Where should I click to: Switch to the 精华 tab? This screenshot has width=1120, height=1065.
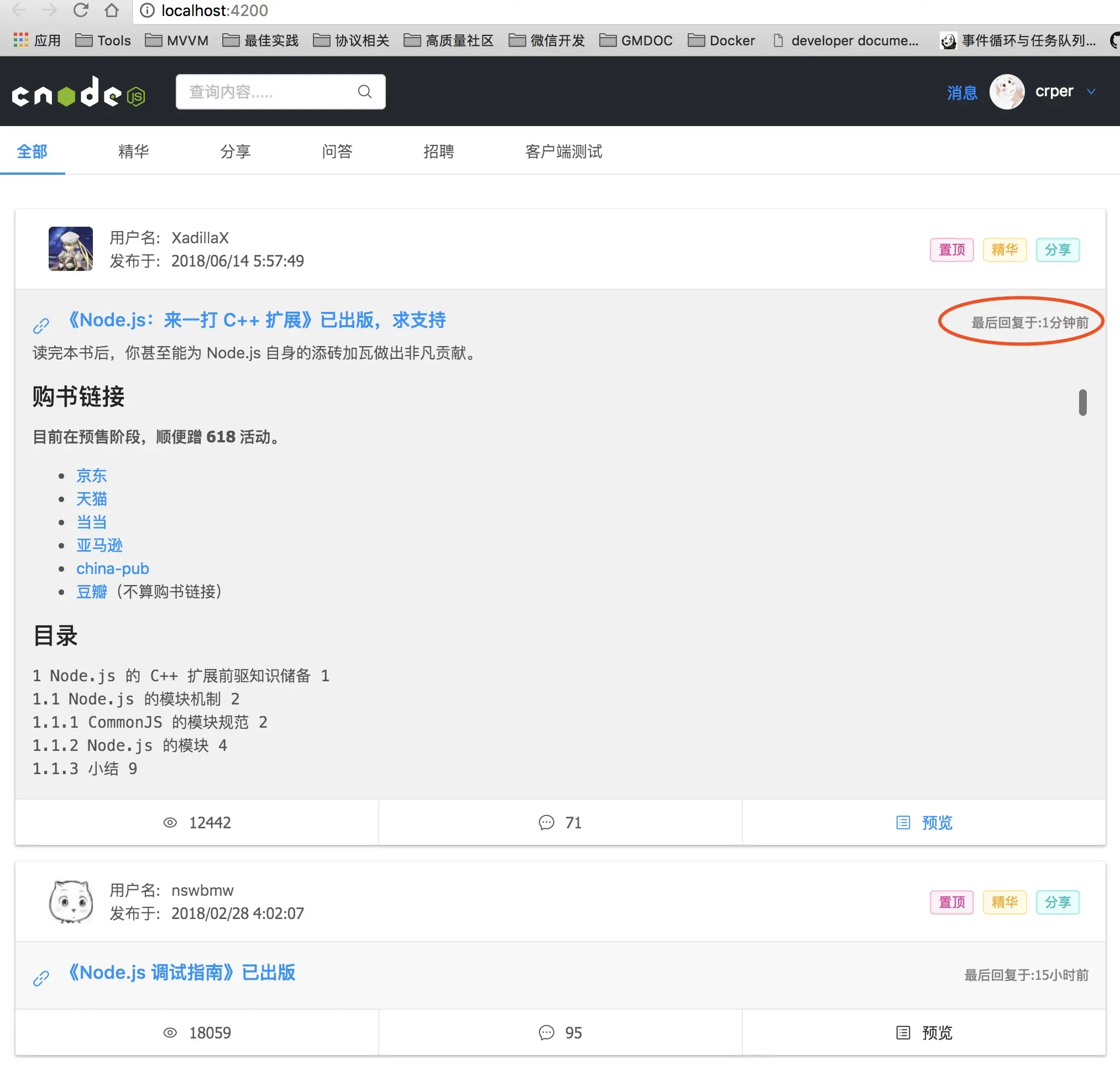coord(133,151)
